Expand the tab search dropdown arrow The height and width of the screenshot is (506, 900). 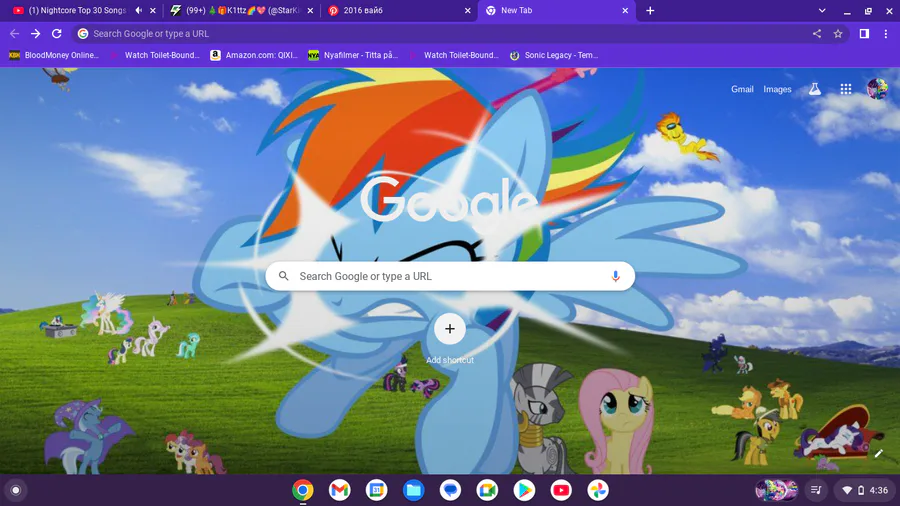(x=822, y=10)
